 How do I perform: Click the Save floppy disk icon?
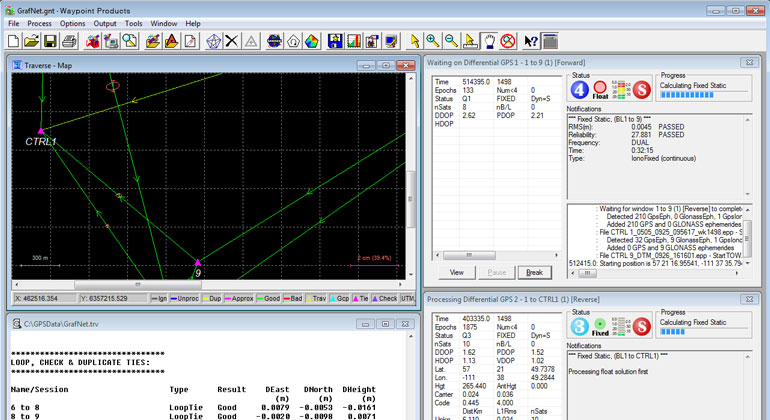[50, 41]
